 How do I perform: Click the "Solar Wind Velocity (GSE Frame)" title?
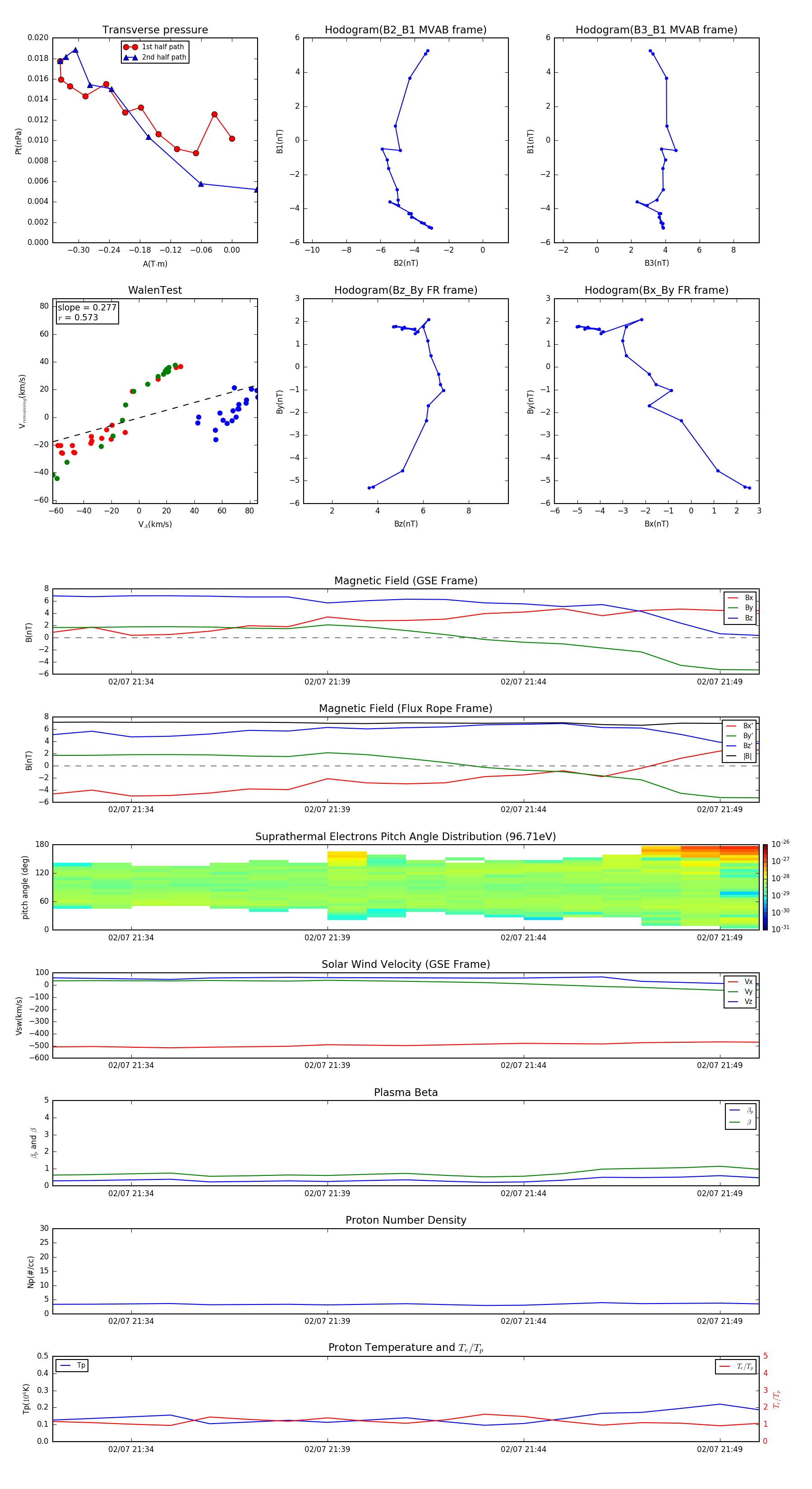click(406, 964)
